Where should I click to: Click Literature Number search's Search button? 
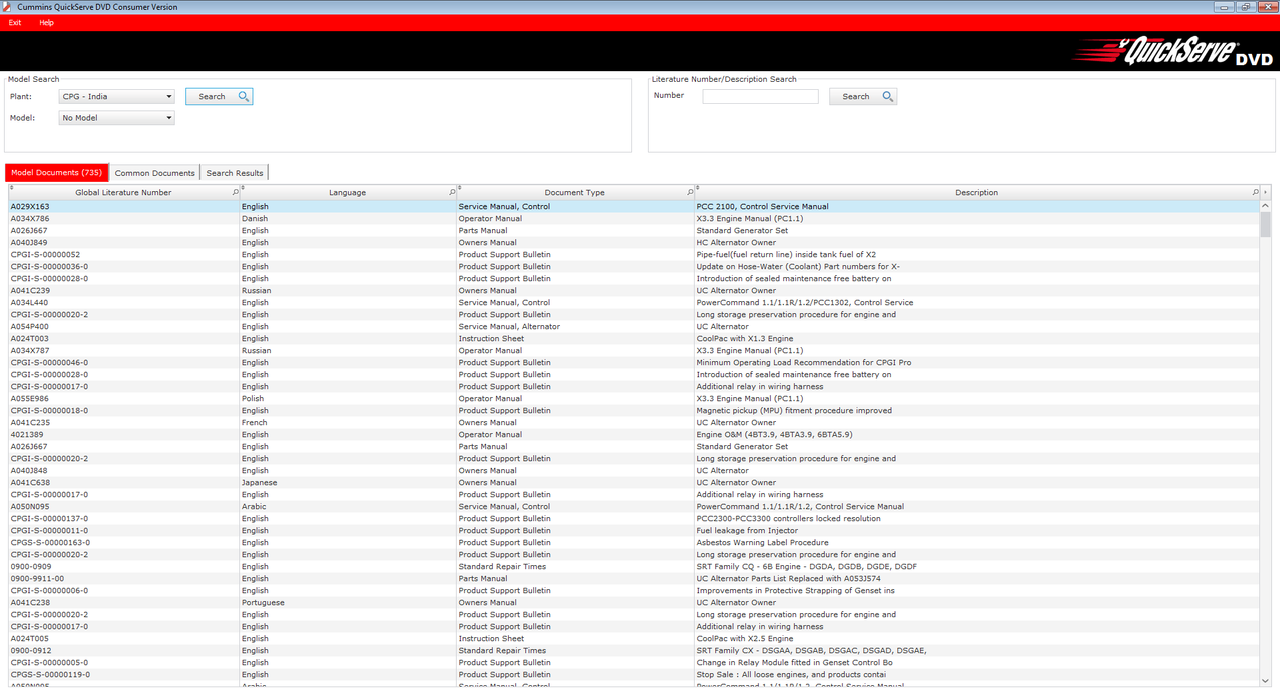point(863,97)
